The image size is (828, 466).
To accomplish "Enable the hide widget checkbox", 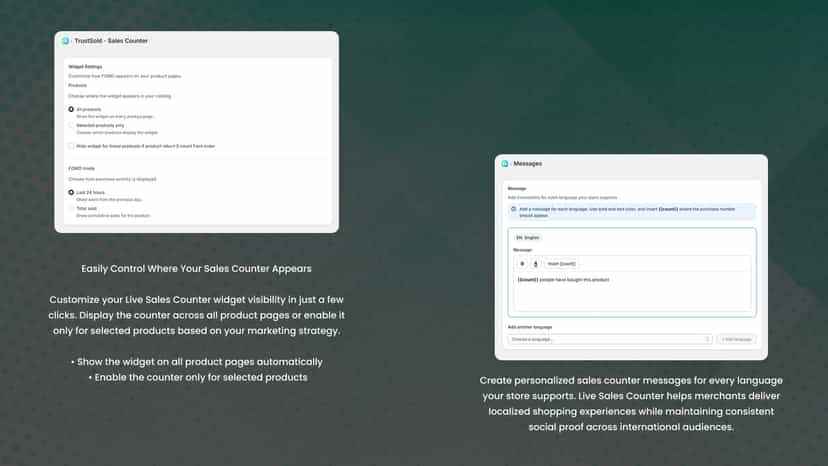I will coord(71,146).
